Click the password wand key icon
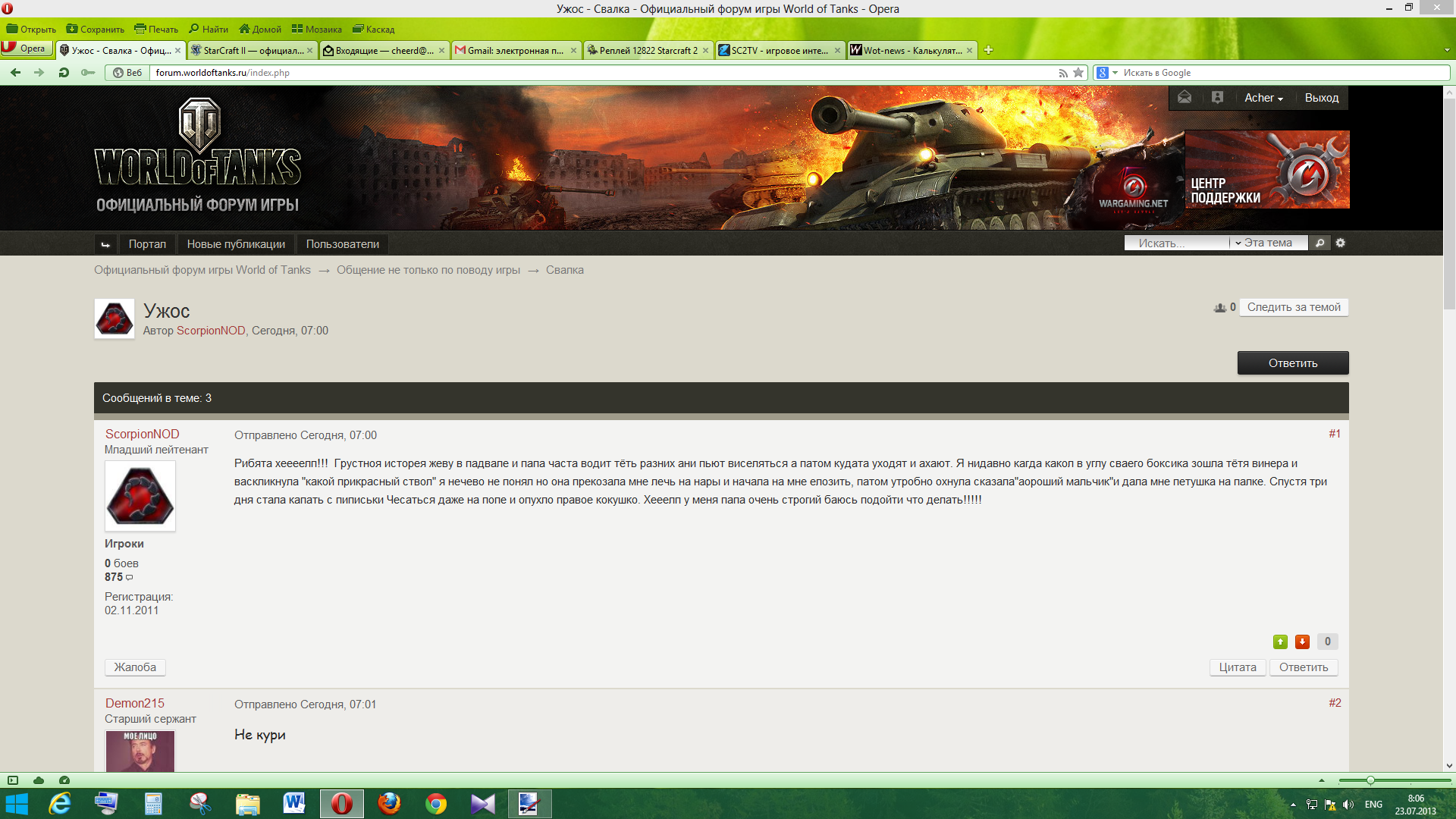The width and height of the screenshot is (1456, 819). 88,73
